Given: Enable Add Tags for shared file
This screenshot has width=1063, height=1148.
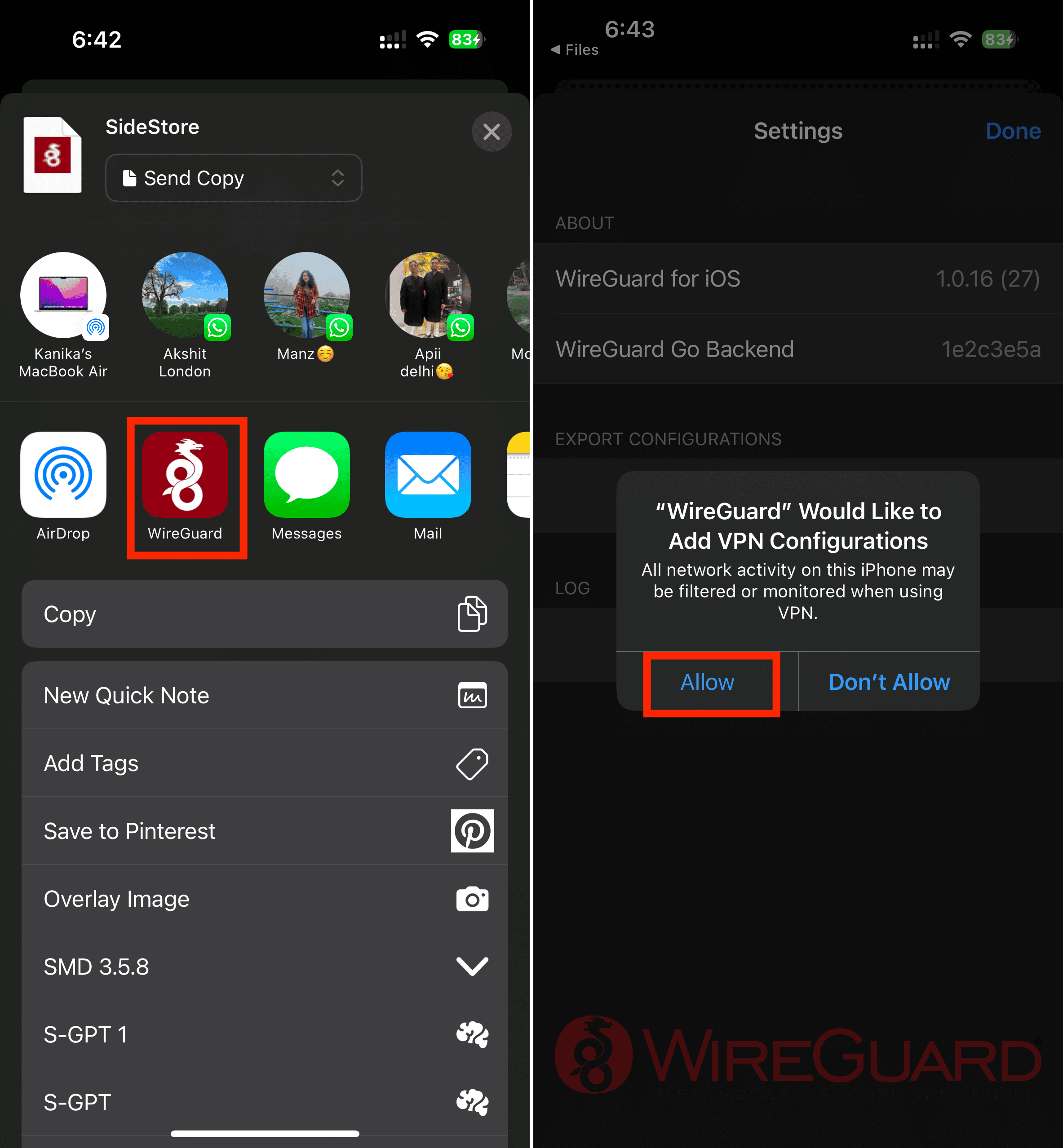Looking at the screenshot, I should point(264,762).
